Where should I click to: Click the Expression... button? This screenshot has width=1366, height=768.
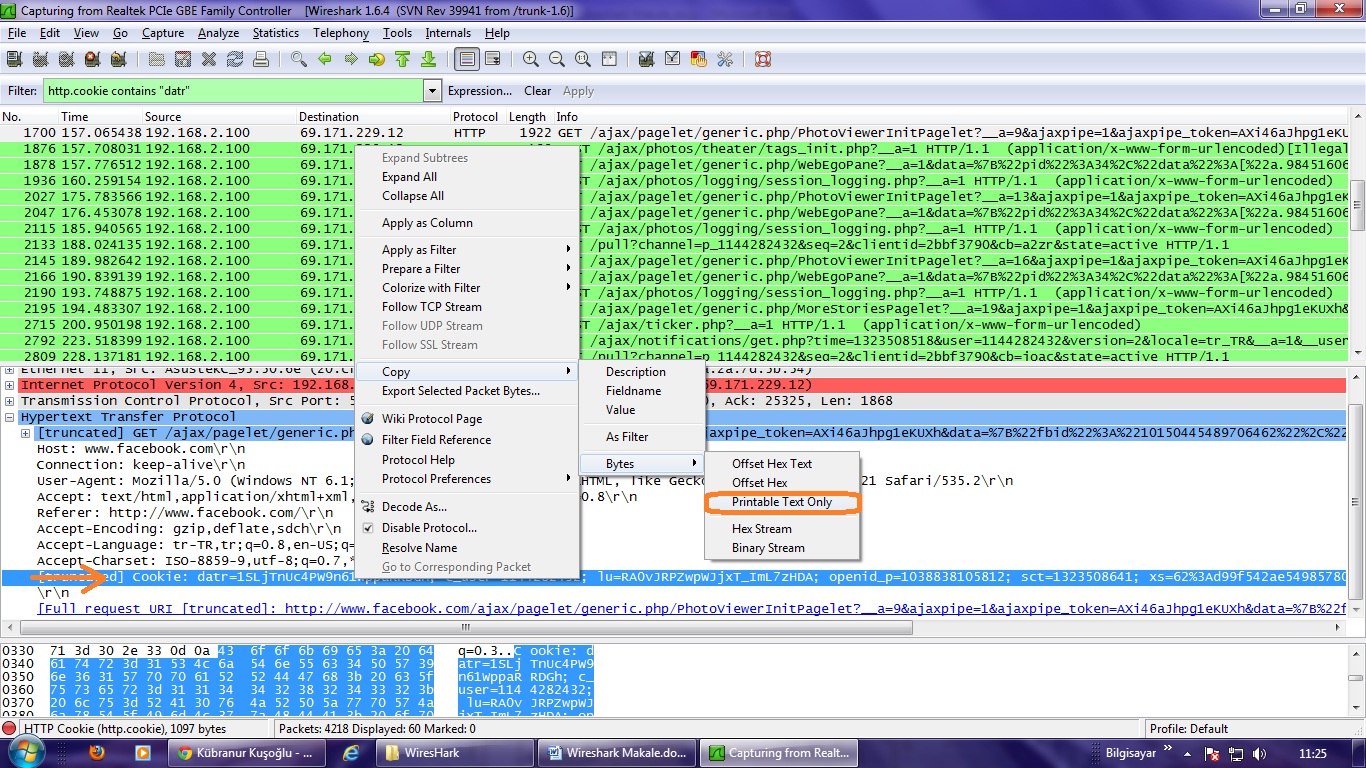point(479,91)
